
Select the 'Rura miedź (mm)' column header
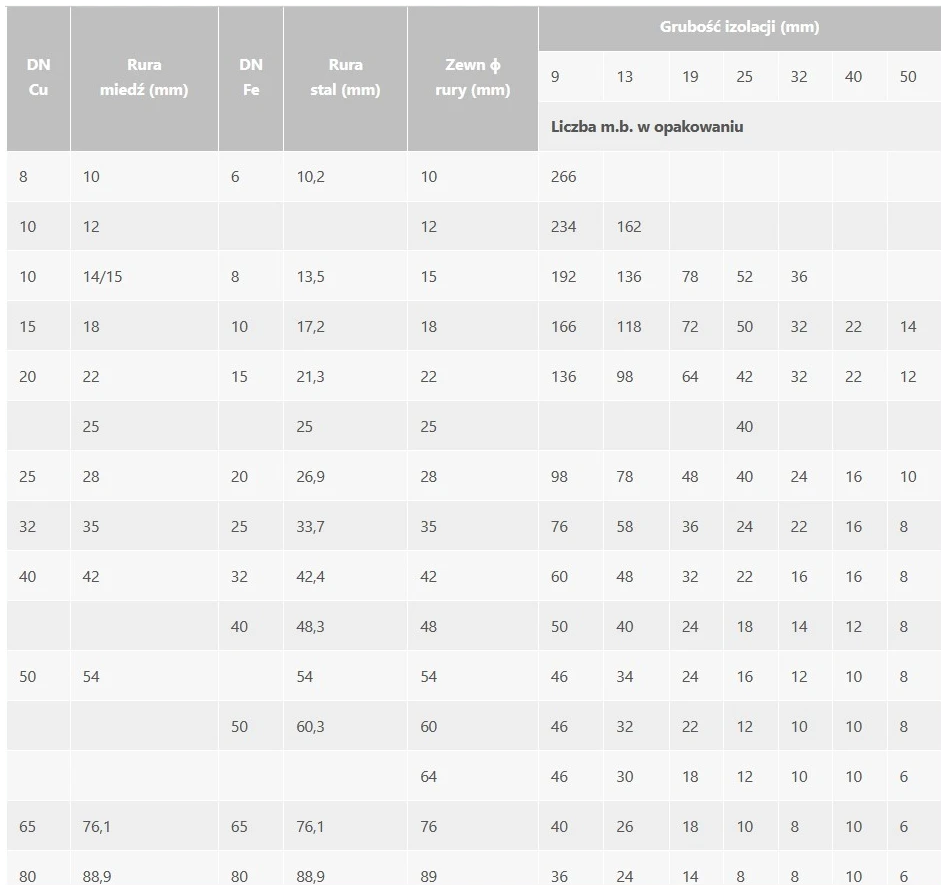144,77
